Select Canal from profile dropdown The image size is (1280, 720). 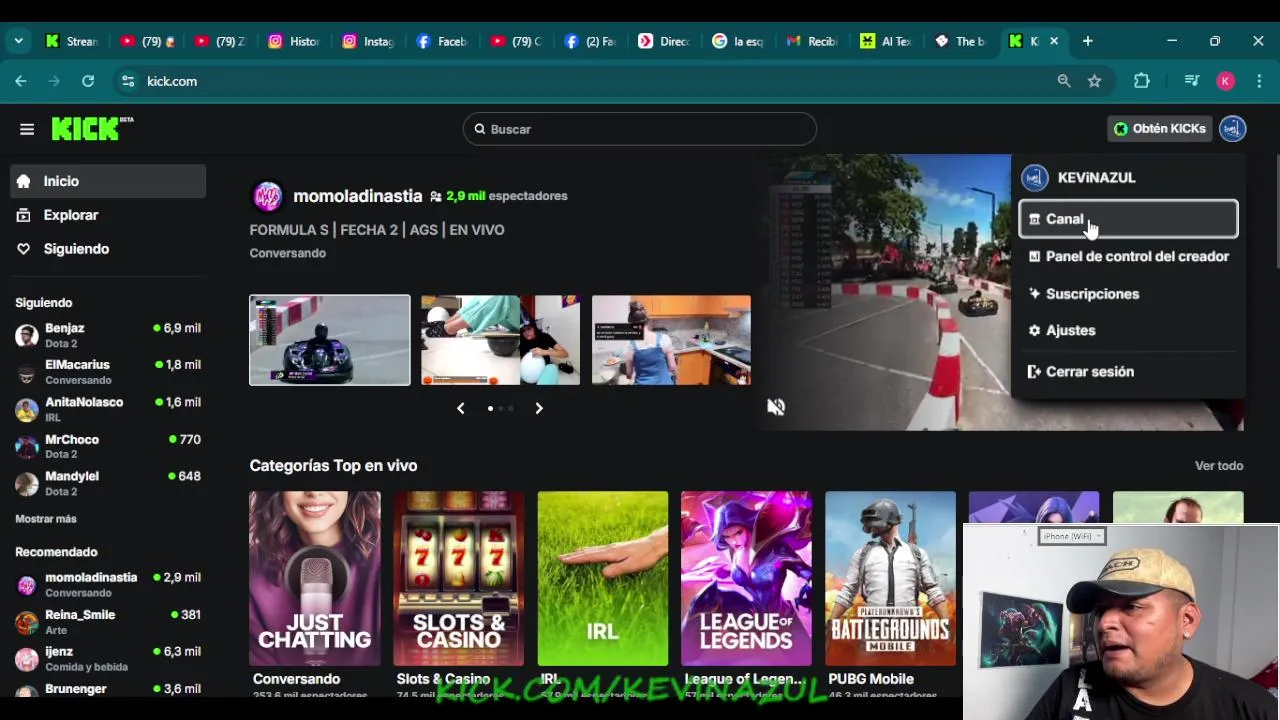click(x=1128, y=219)
